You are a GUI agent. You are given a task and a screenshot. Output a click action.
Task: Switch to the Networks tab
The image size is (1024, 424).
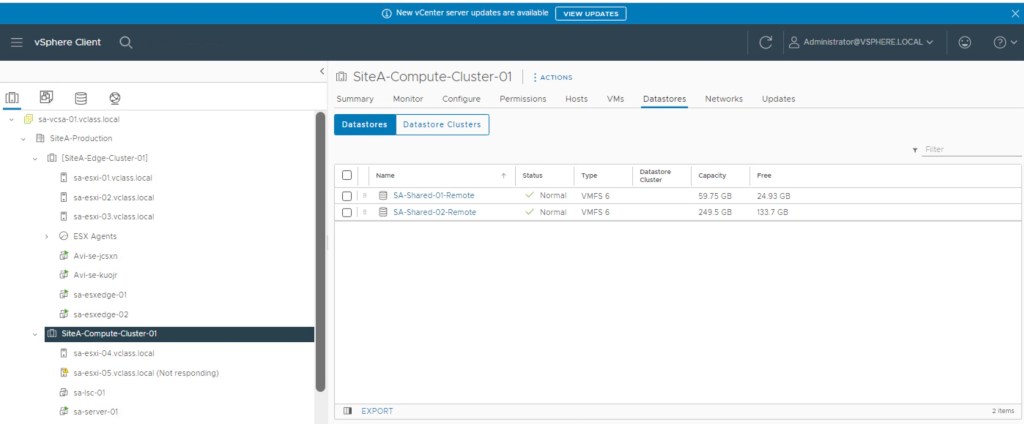[723, 99]
